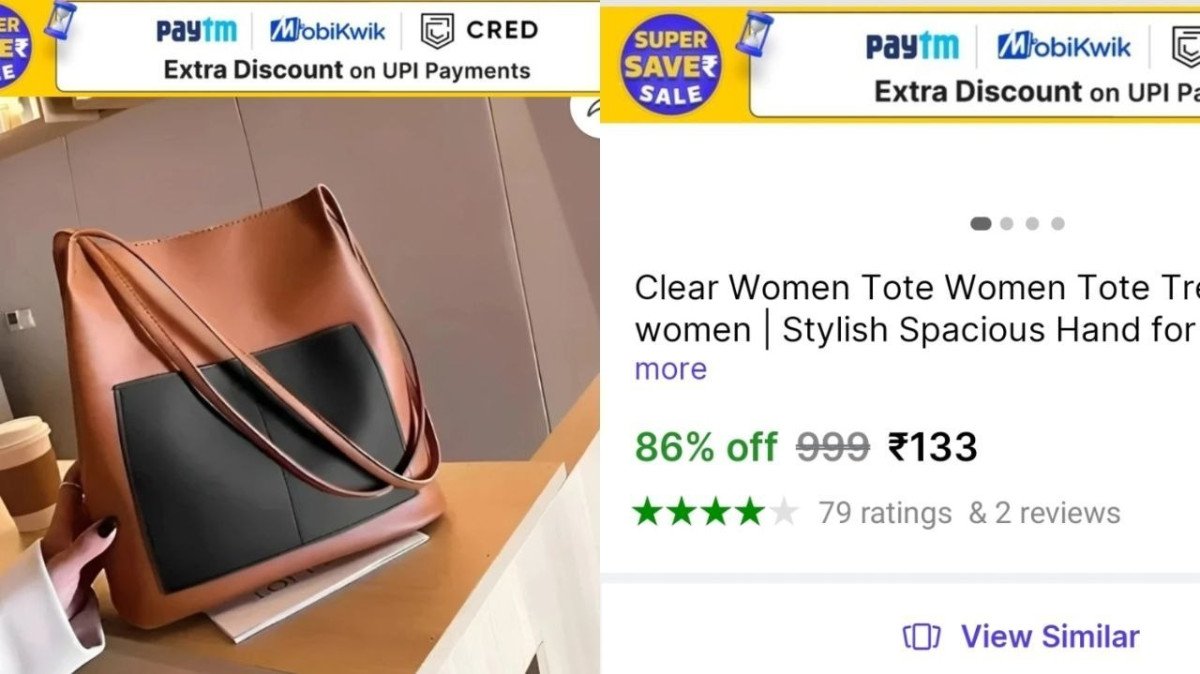Tap the Paytm logo in left banner

[196, 31]
